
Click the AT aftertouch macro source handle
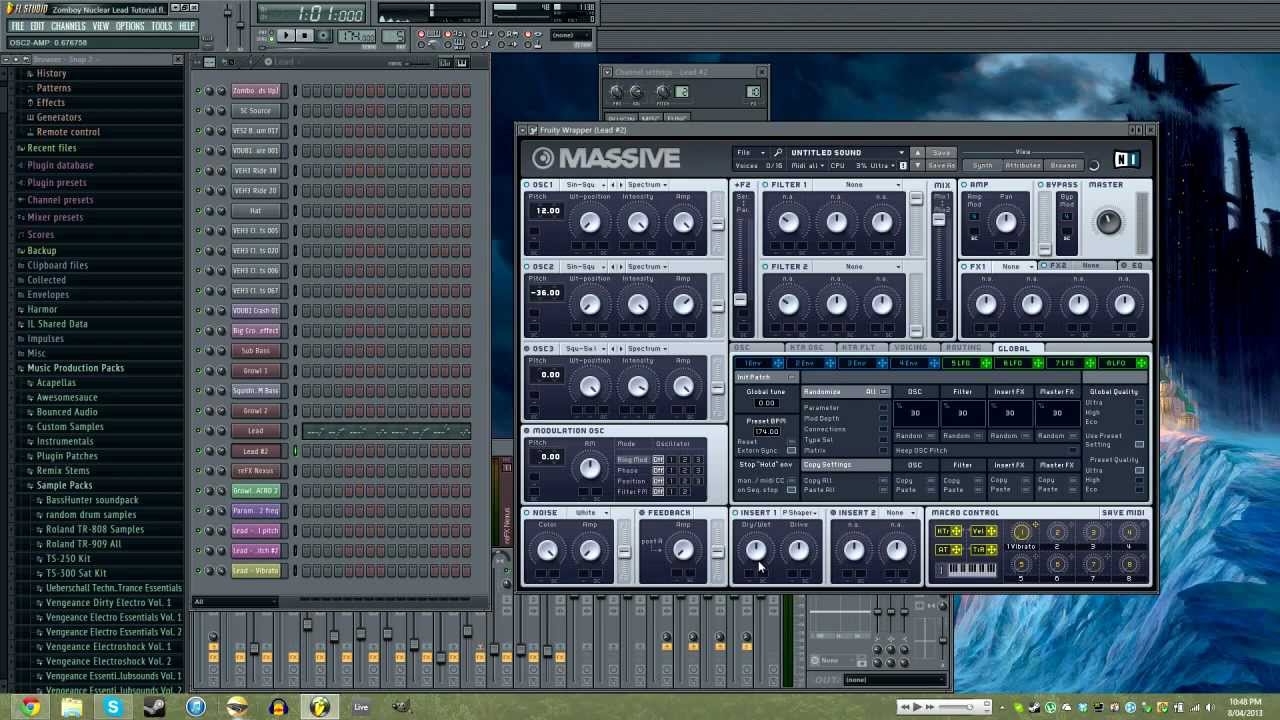tap(948, 550)
